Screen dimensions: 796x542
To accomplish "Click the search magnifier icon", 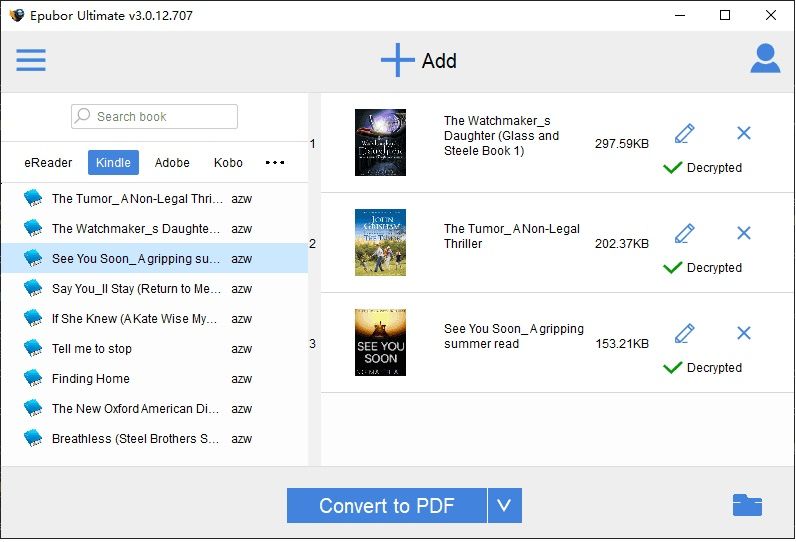I will [82, 116].
